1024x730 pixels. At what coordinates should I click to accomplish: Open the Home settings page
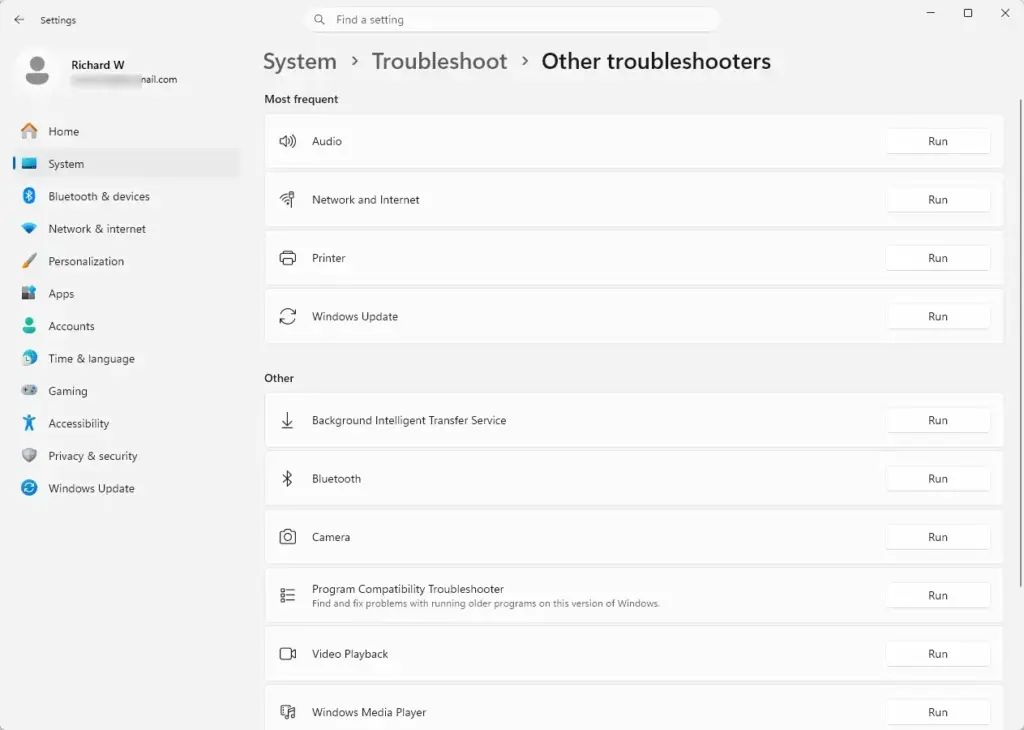pyautogui.click(x=126, y=131)
